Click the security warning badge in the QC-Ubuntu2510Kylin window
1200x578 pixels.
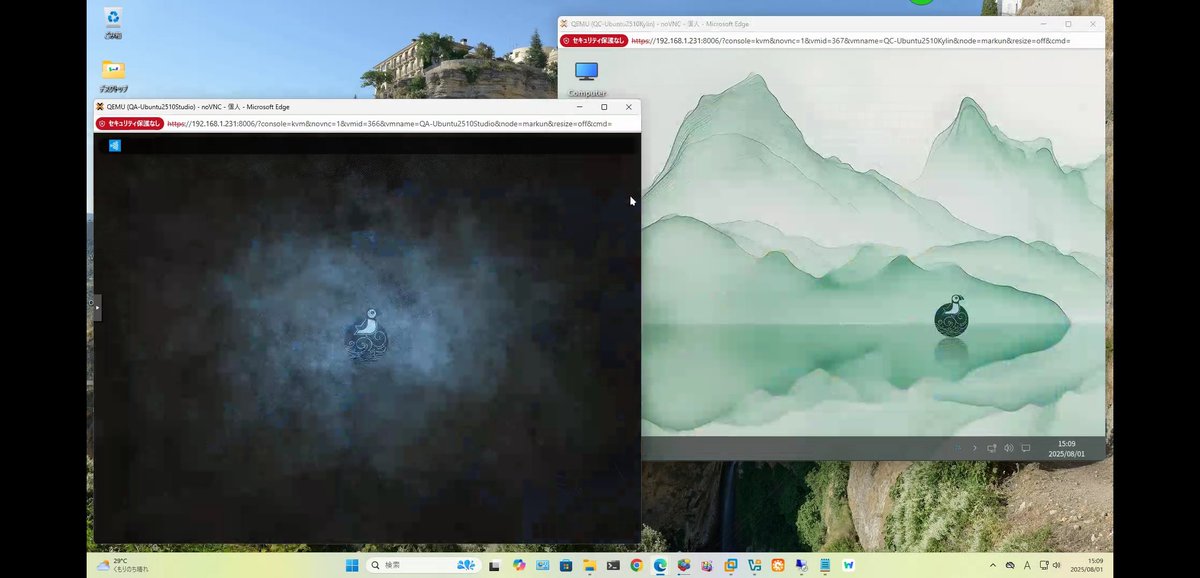(x=594, y=41)
